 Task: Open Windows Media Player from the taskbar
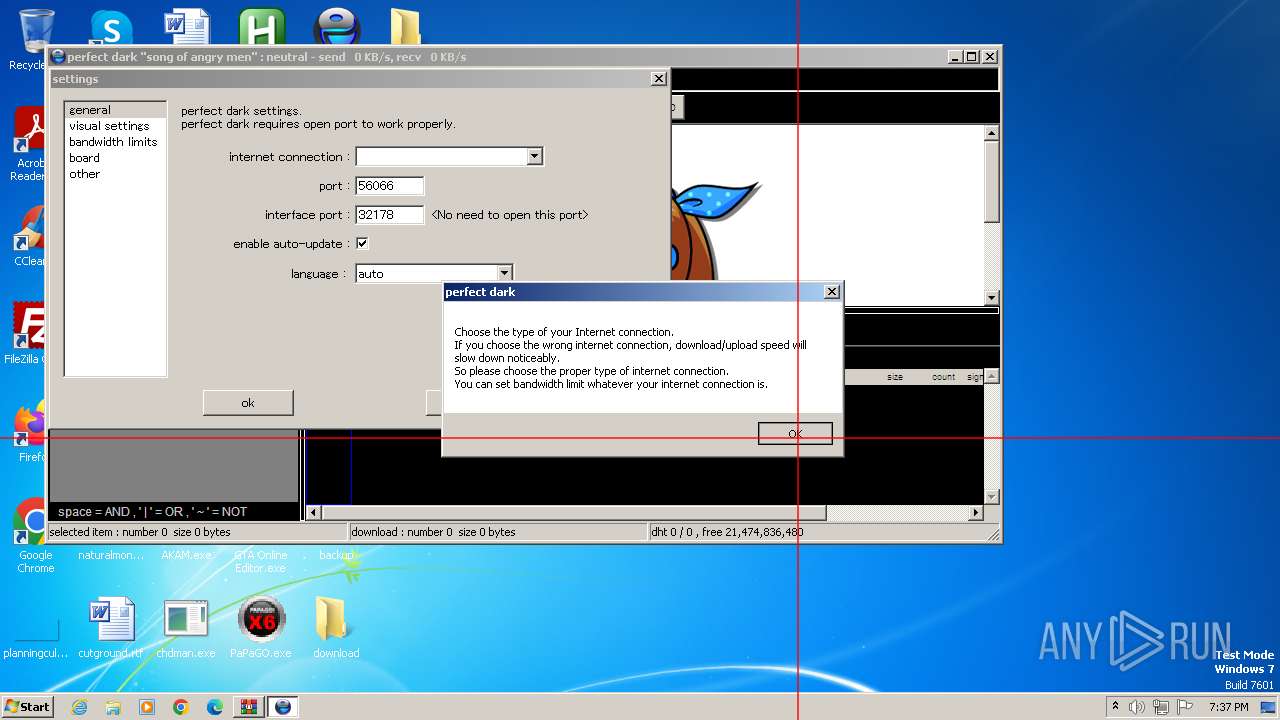pyautogui.click(x=147, y=707)
